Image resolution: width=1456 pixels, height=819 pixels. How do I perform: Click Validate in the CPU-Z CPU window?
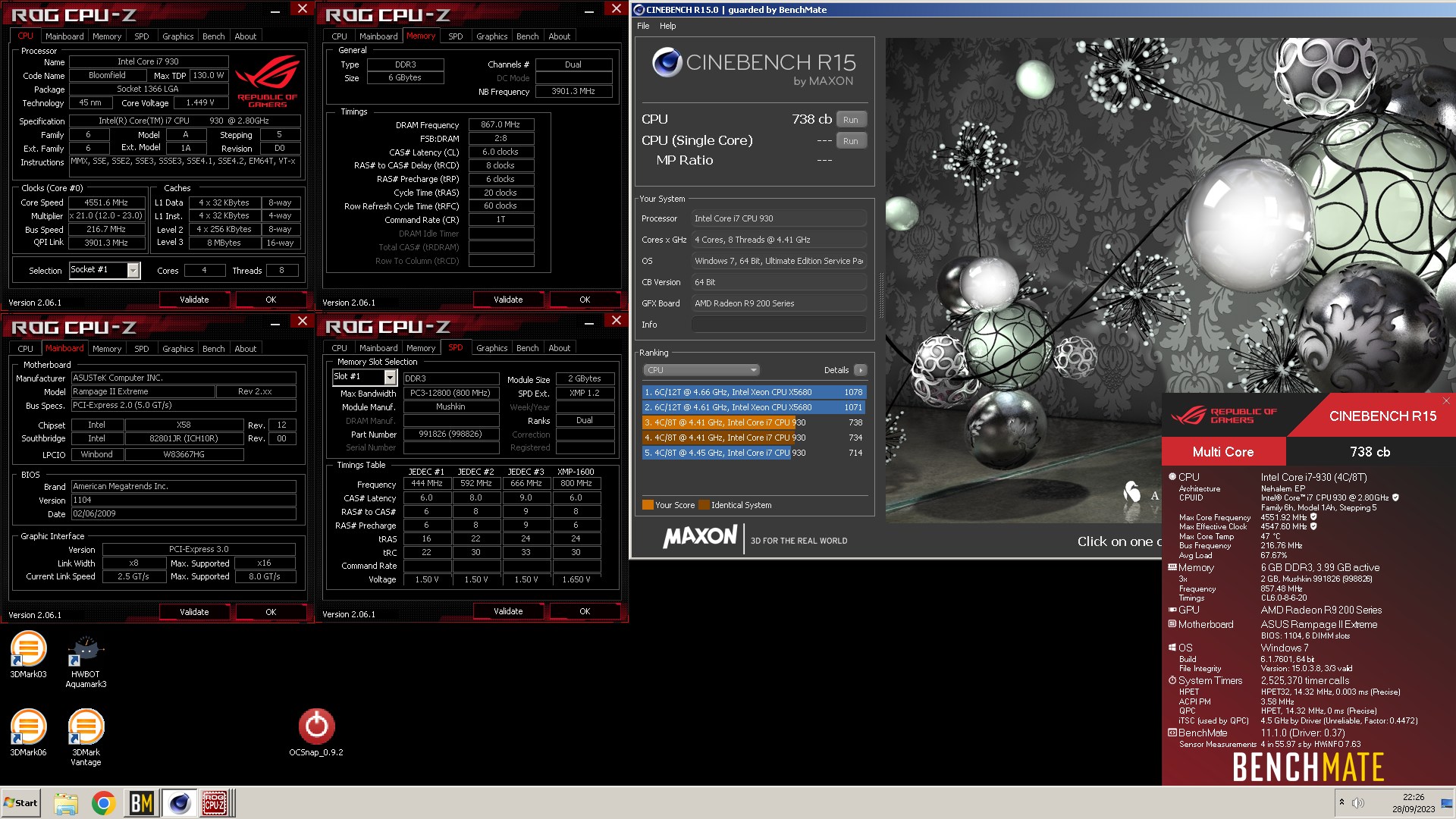(194, 300)
